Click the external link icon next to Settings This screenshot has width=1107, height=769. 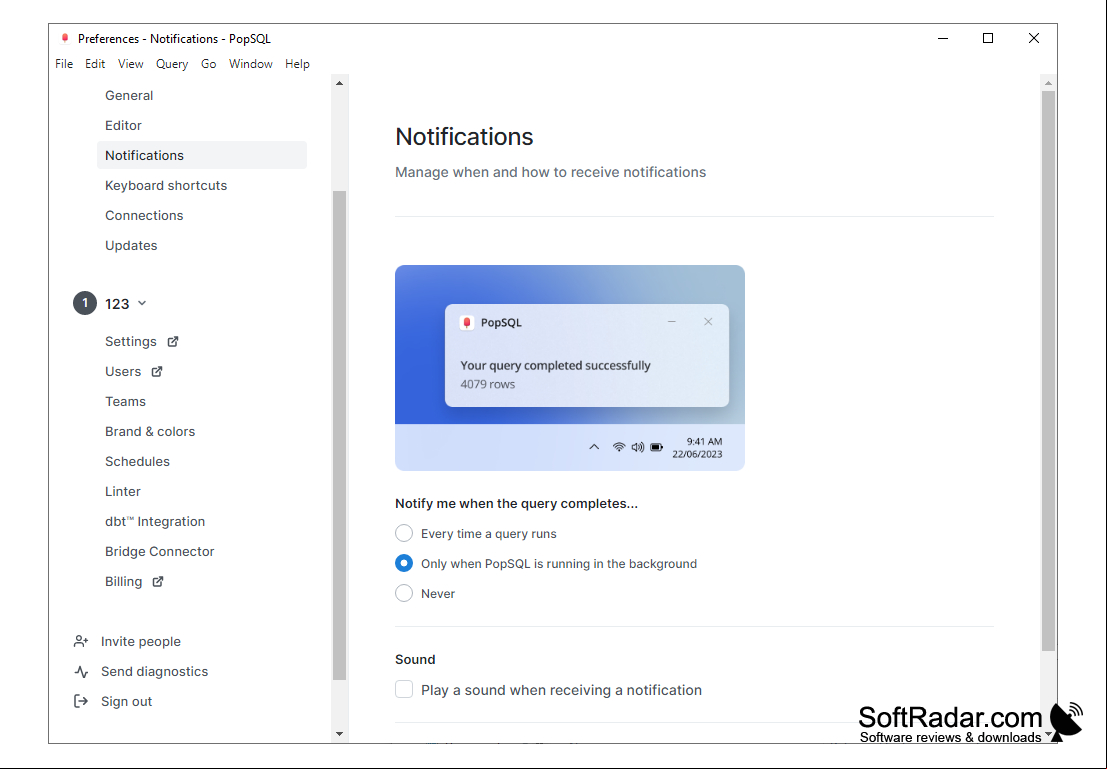173,342
